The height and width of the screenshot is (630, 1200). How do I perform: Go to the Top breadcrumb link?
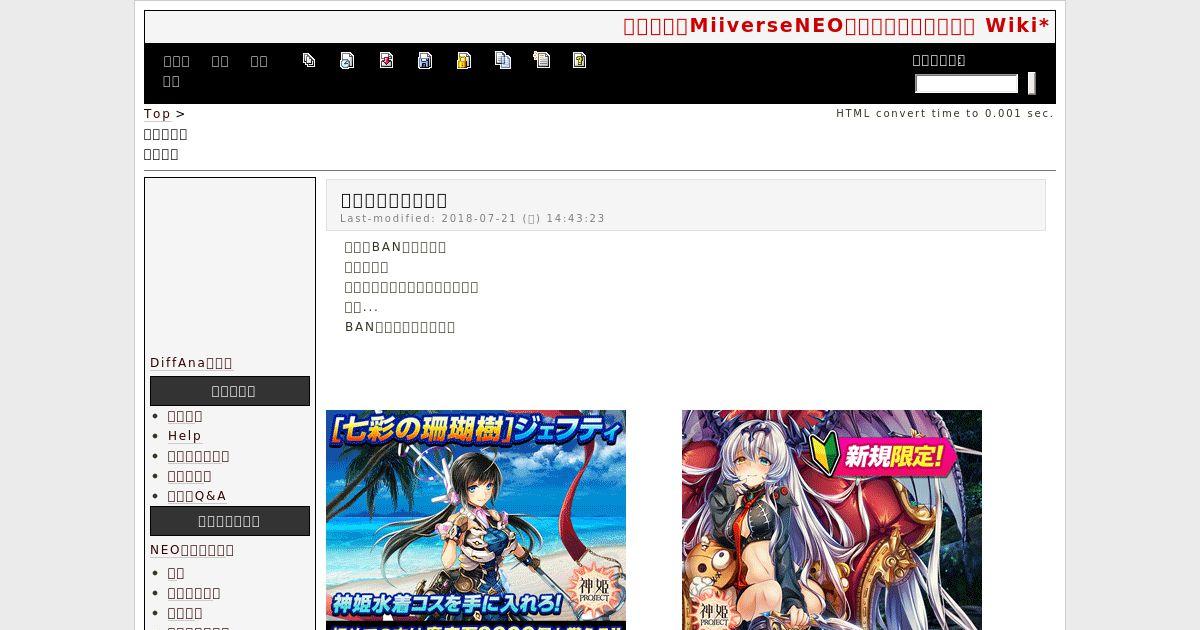click(x=157, y=114)
